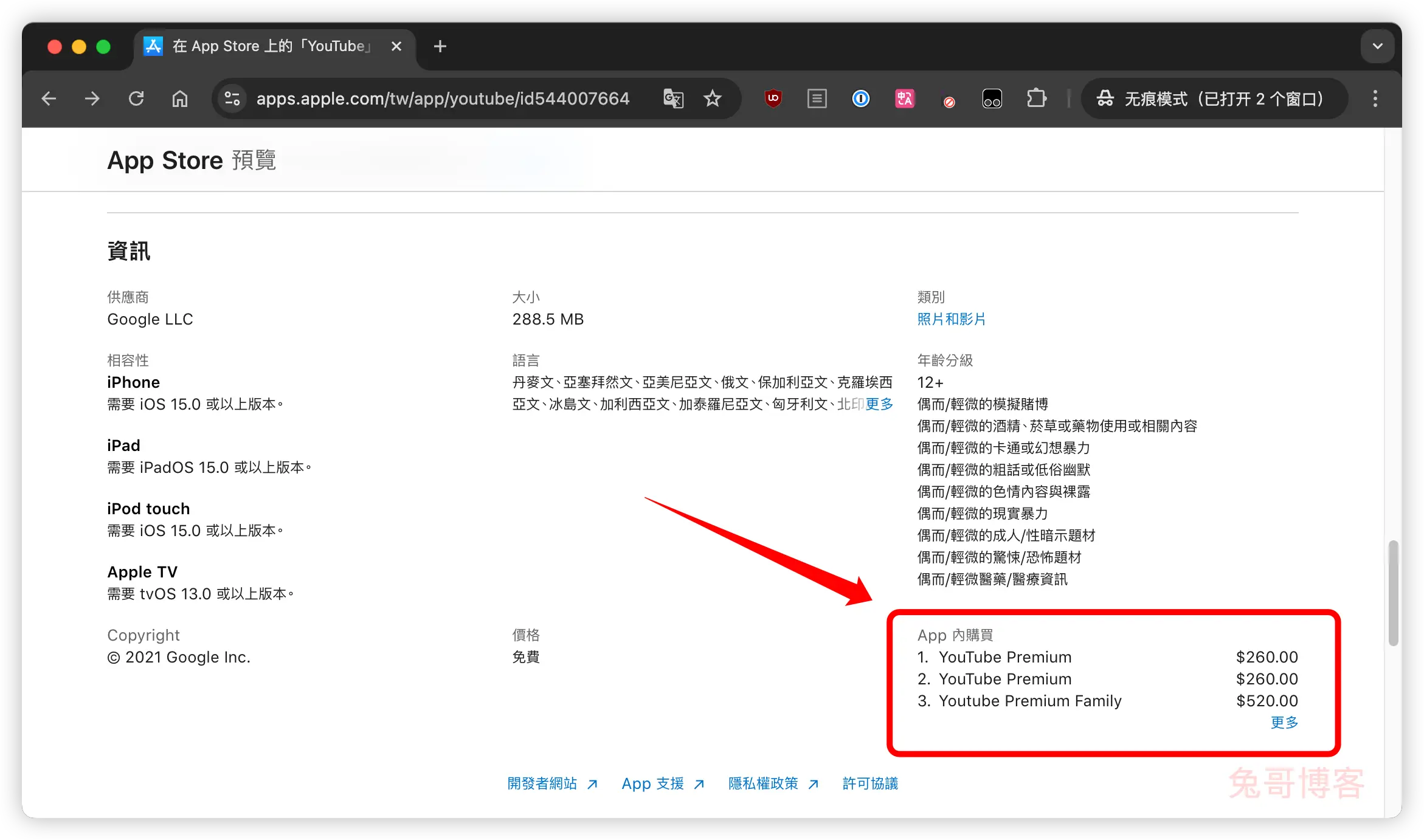View site information icon in address bar
The width and height of the screenshot is (1424, 840).
(232, 98)
